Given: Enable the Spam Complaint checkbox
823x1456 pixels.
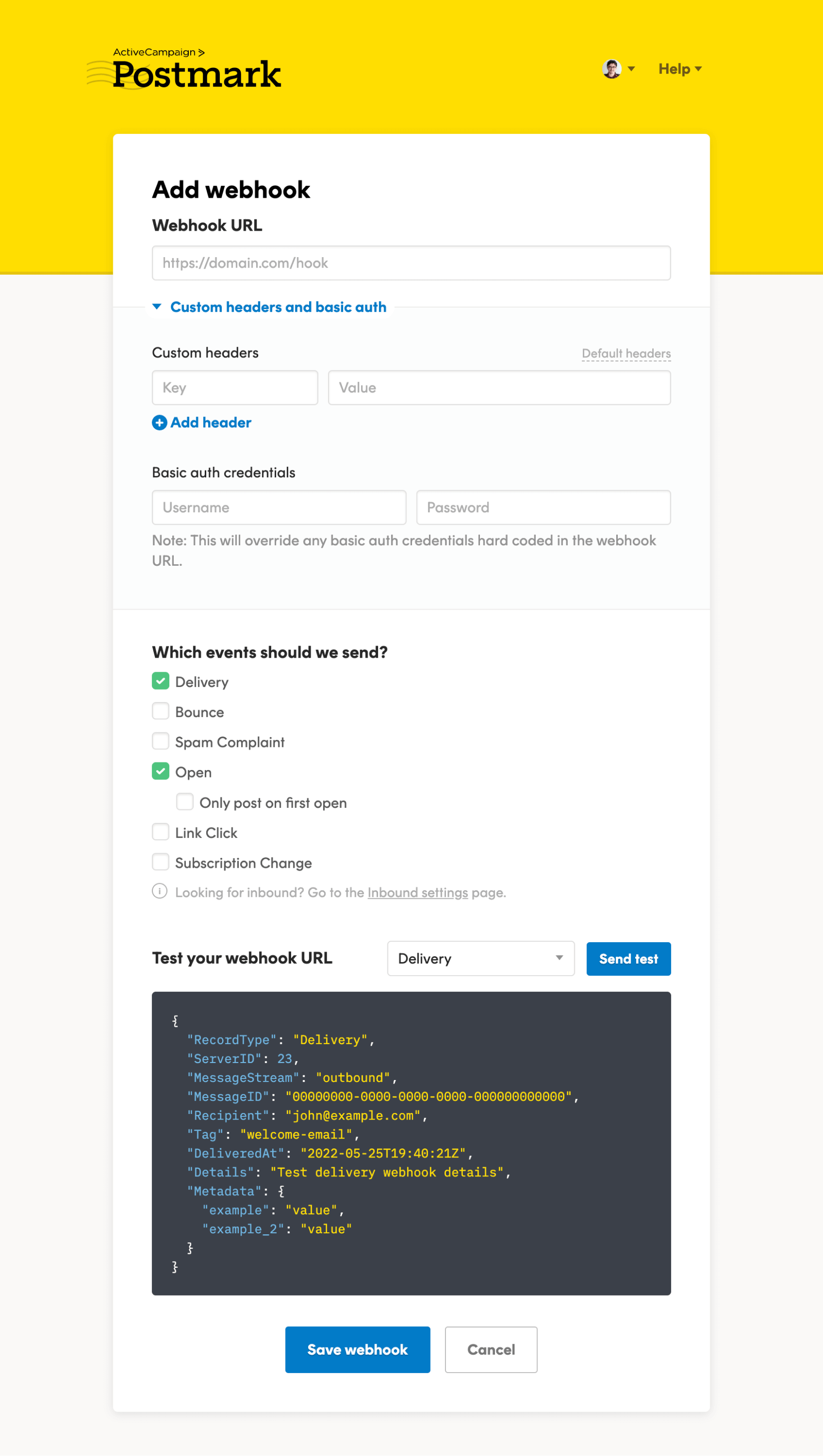Looking at the screenshot, I should (x=160, y=741).
